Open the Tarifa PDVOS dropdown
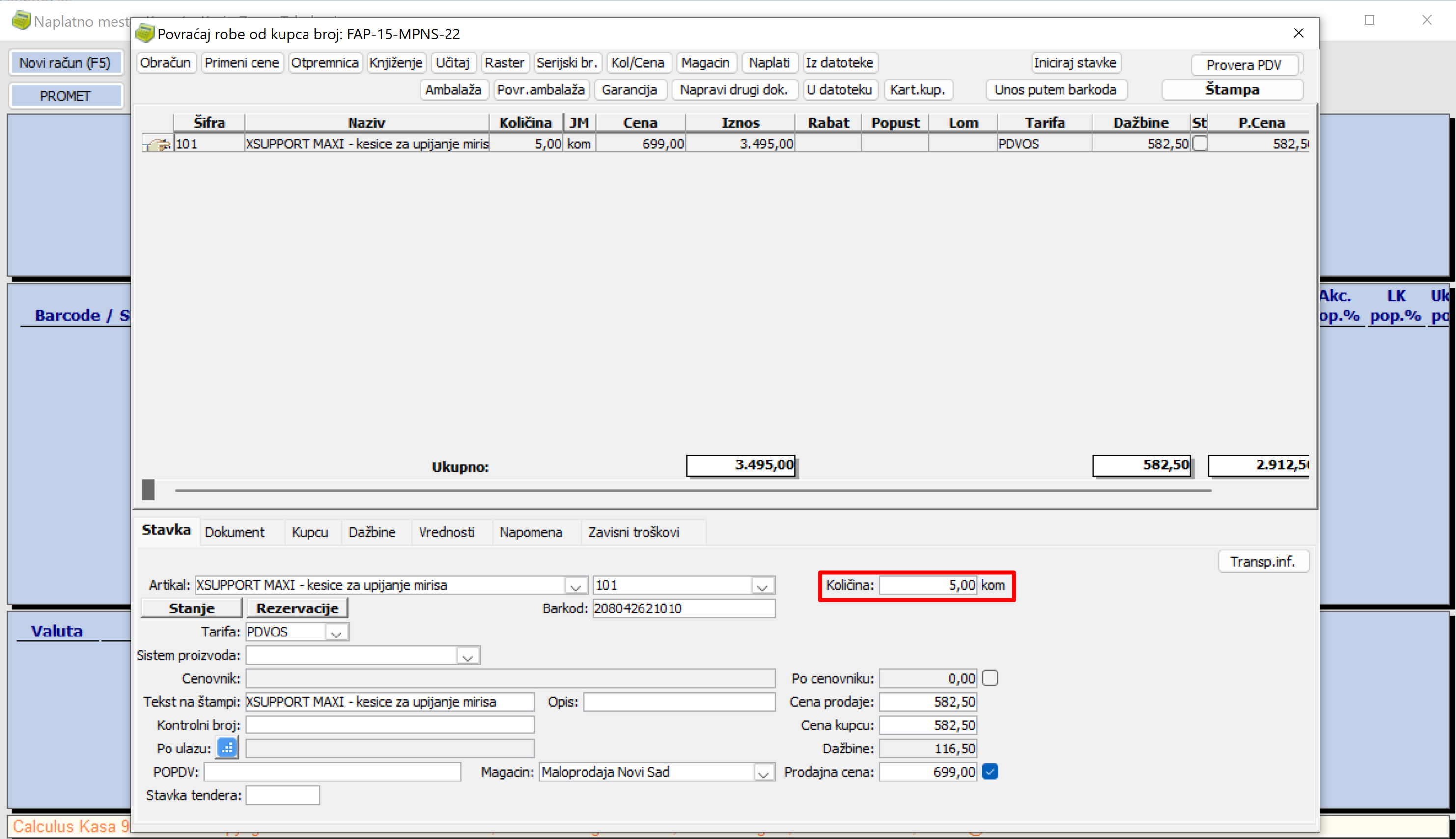This screenshot has width=1456, height=839. tap(336, 633)
